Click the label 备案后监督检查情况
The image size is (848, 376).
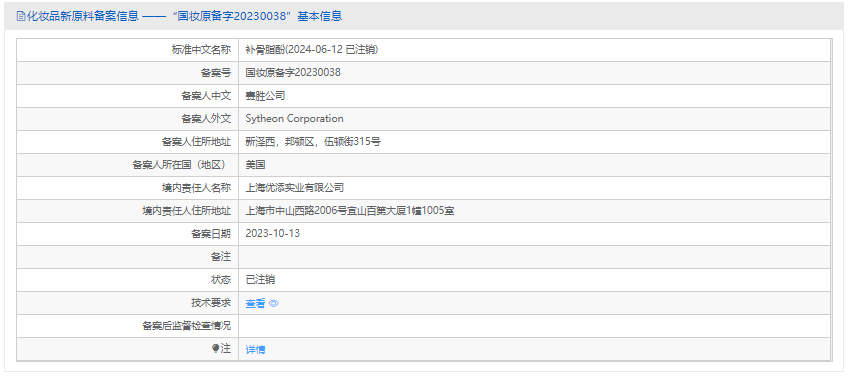coord(186,325)
